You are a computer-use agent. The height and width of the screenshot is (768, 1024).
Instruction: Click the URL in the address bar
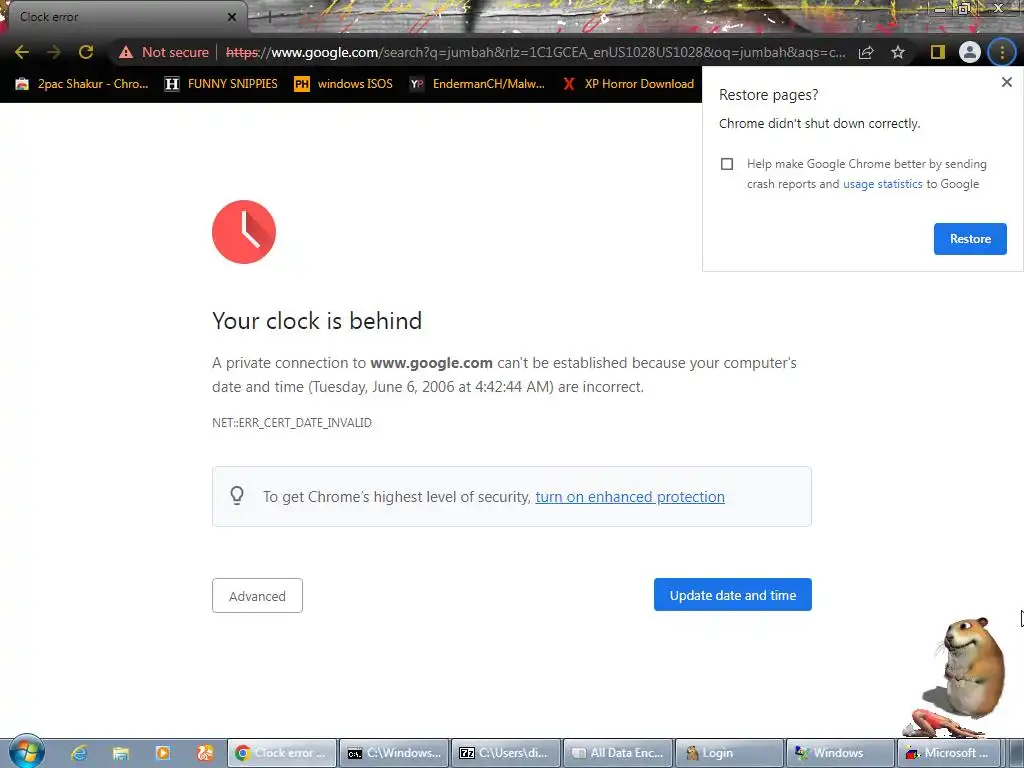pos(536,52)
